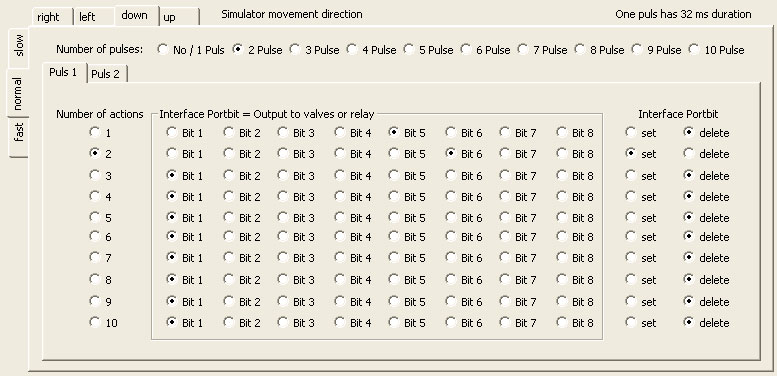Select Bit 6 in action row 2
777x376 pixels.
pyautogui.click(x=450, y=154)
